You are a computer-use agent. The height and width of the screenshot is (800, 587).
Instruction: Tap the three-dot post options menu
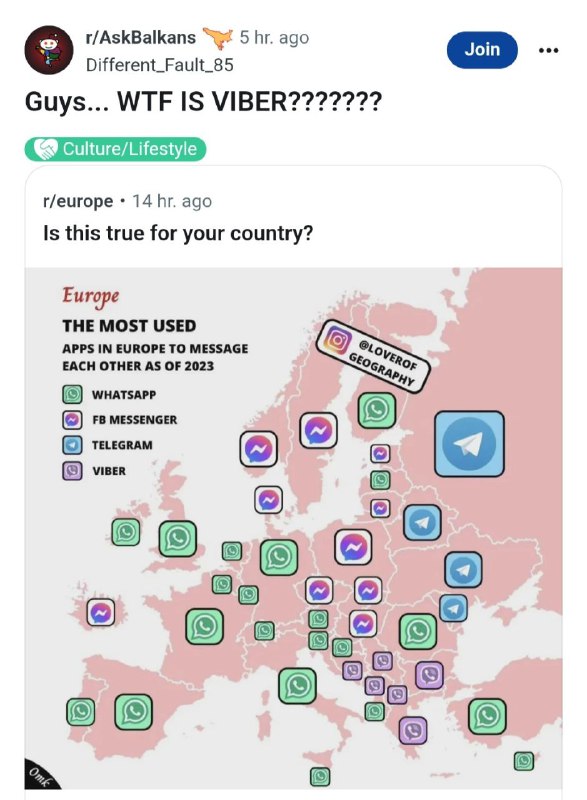548,50
